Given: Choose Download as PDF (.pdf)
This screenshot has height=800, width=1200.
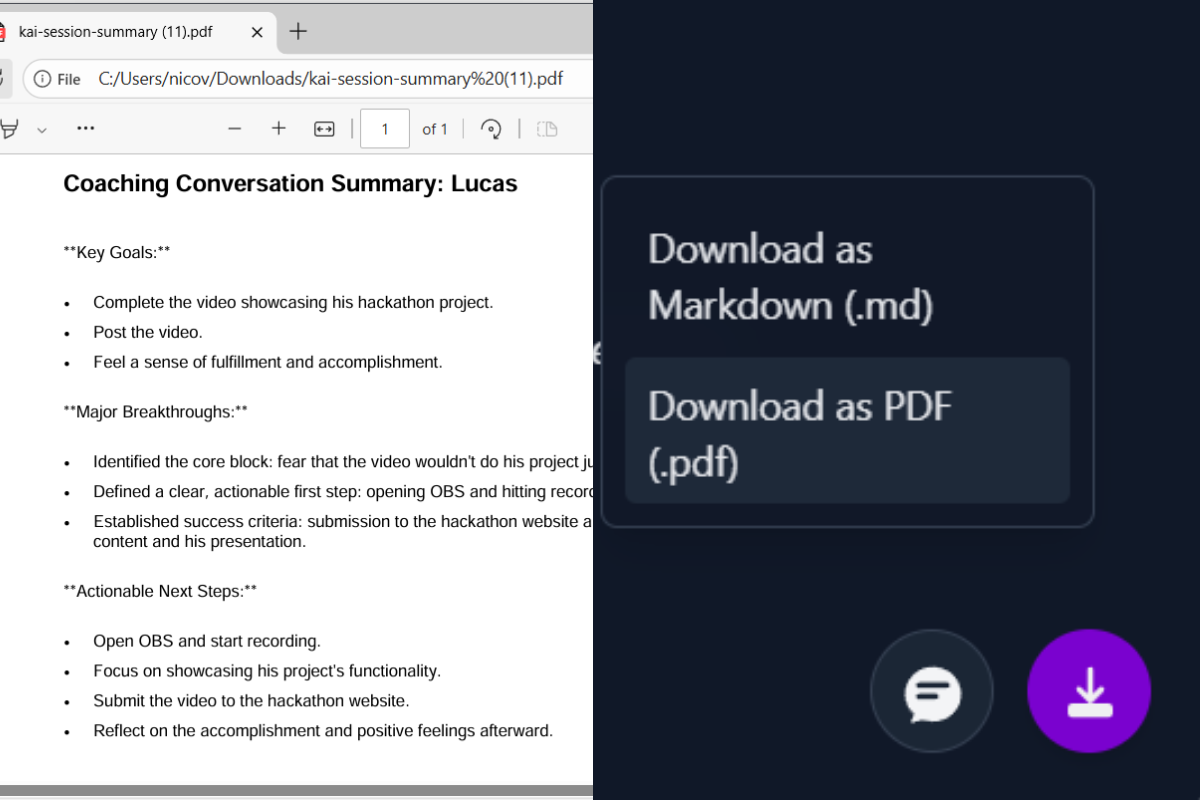Looking at the screenshot, I should point(847,430).
